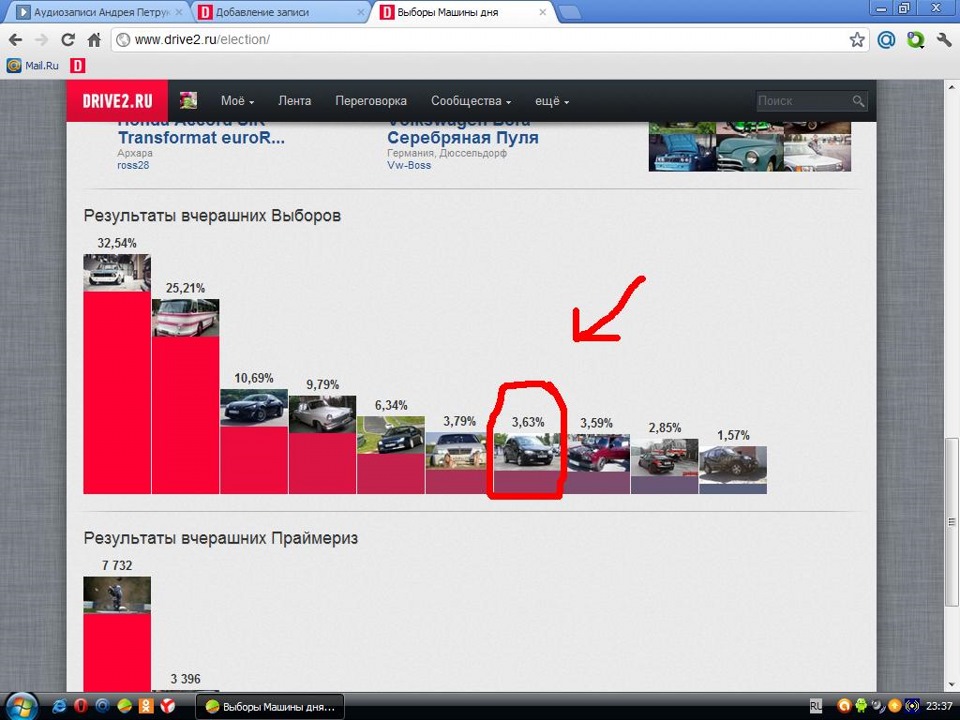
Task: Open the car photo collage thumbnail
Action: point(750,146)
